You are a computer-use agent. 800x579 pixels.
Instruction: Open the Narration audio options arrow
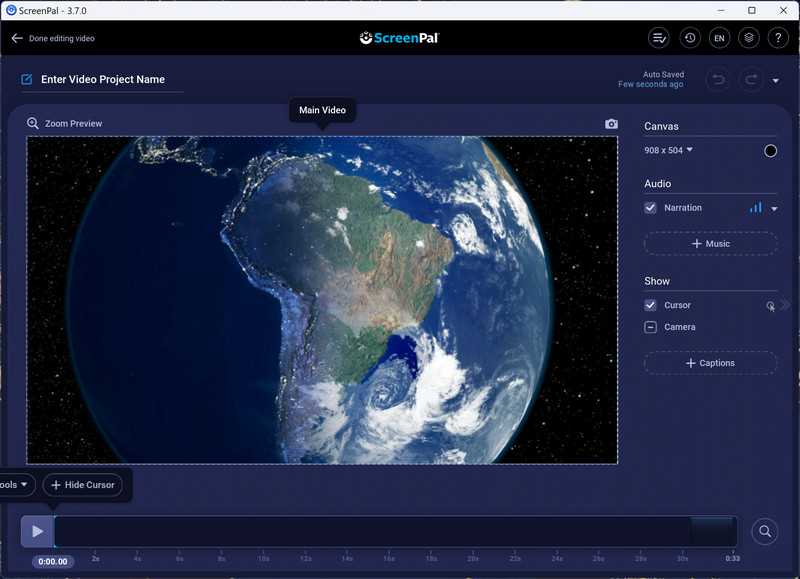coord(774,209)
